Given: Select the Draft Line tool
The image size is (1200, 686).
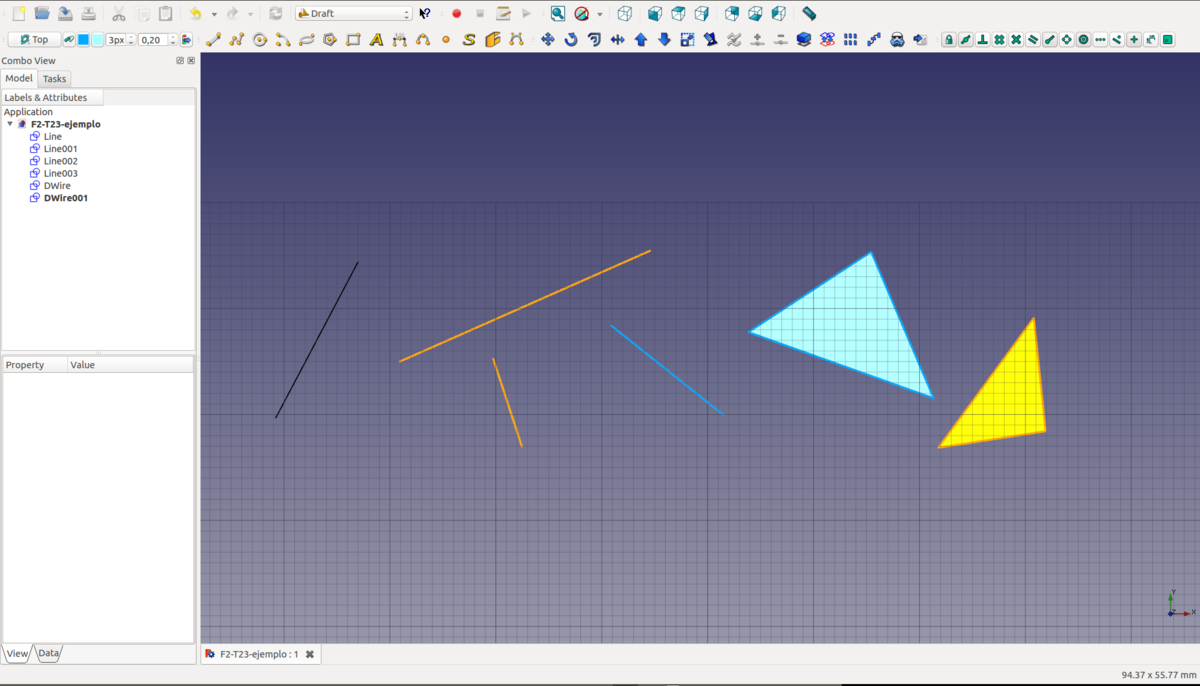Looking at the screenshot, I should tap(213, 40).
